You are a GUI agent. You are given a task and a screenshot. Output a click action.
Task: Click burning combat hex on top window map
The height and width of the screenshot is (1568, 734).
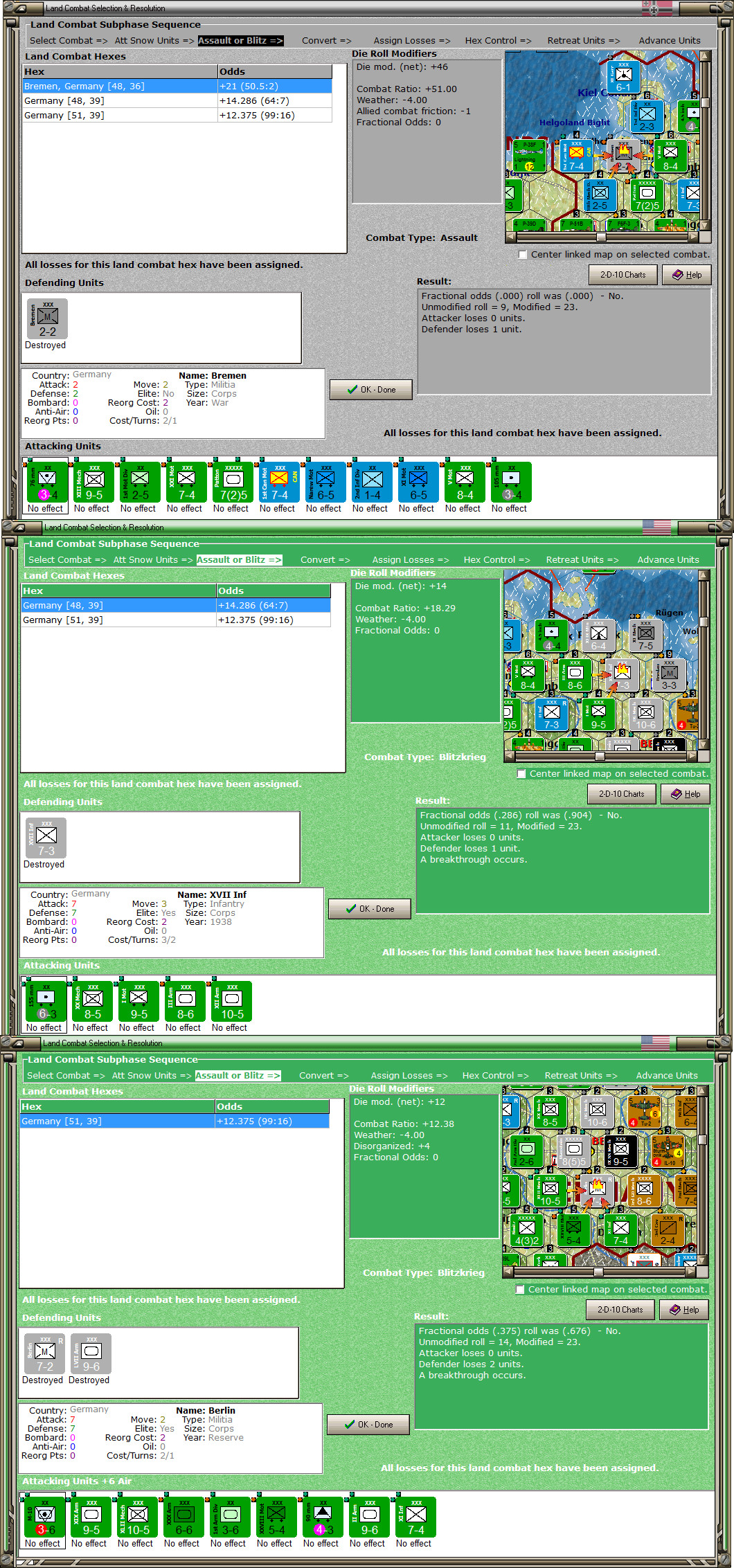(x=623, y=156)
